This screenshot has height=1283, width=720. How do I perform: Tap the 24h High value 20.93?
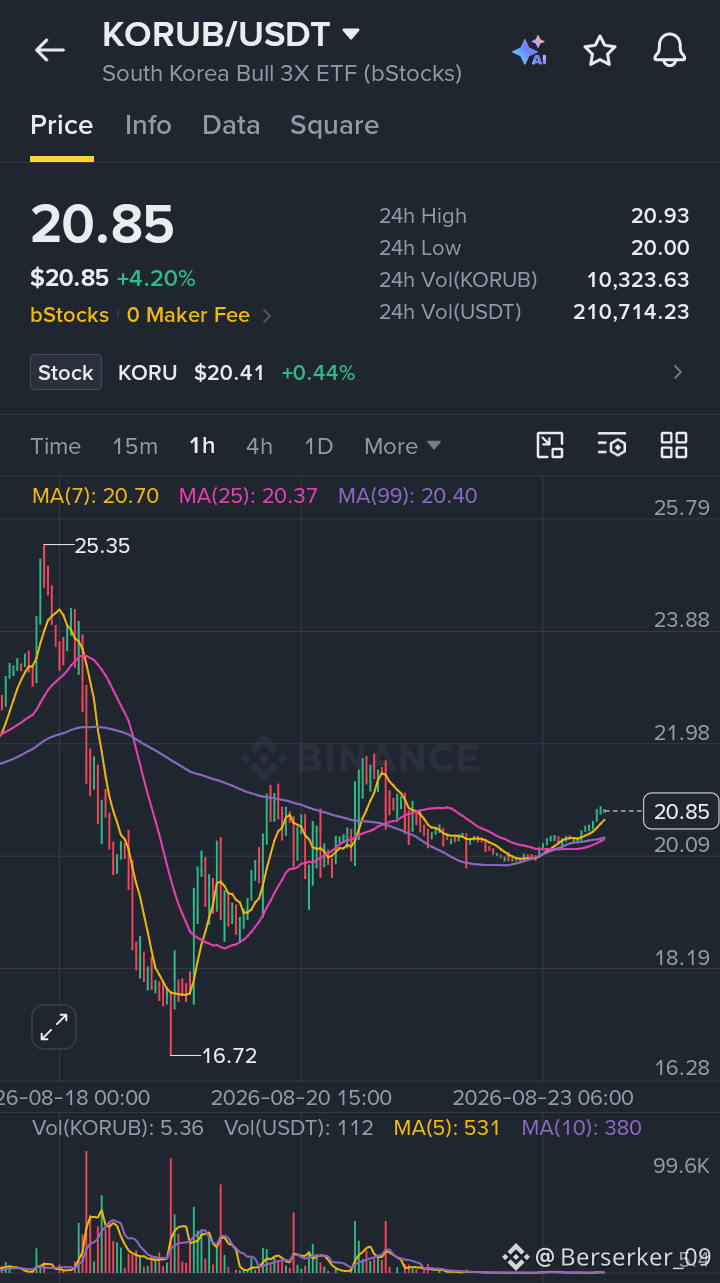(x=660, y=216)
